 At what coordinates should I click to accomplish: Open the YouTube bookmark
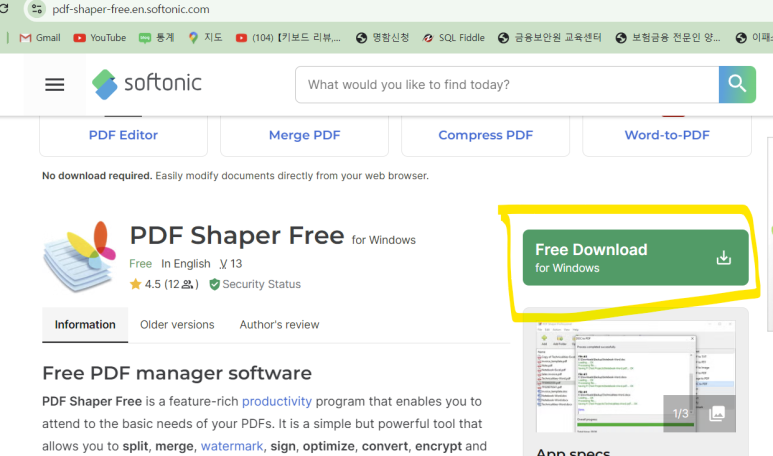click(x=100, y=37)
